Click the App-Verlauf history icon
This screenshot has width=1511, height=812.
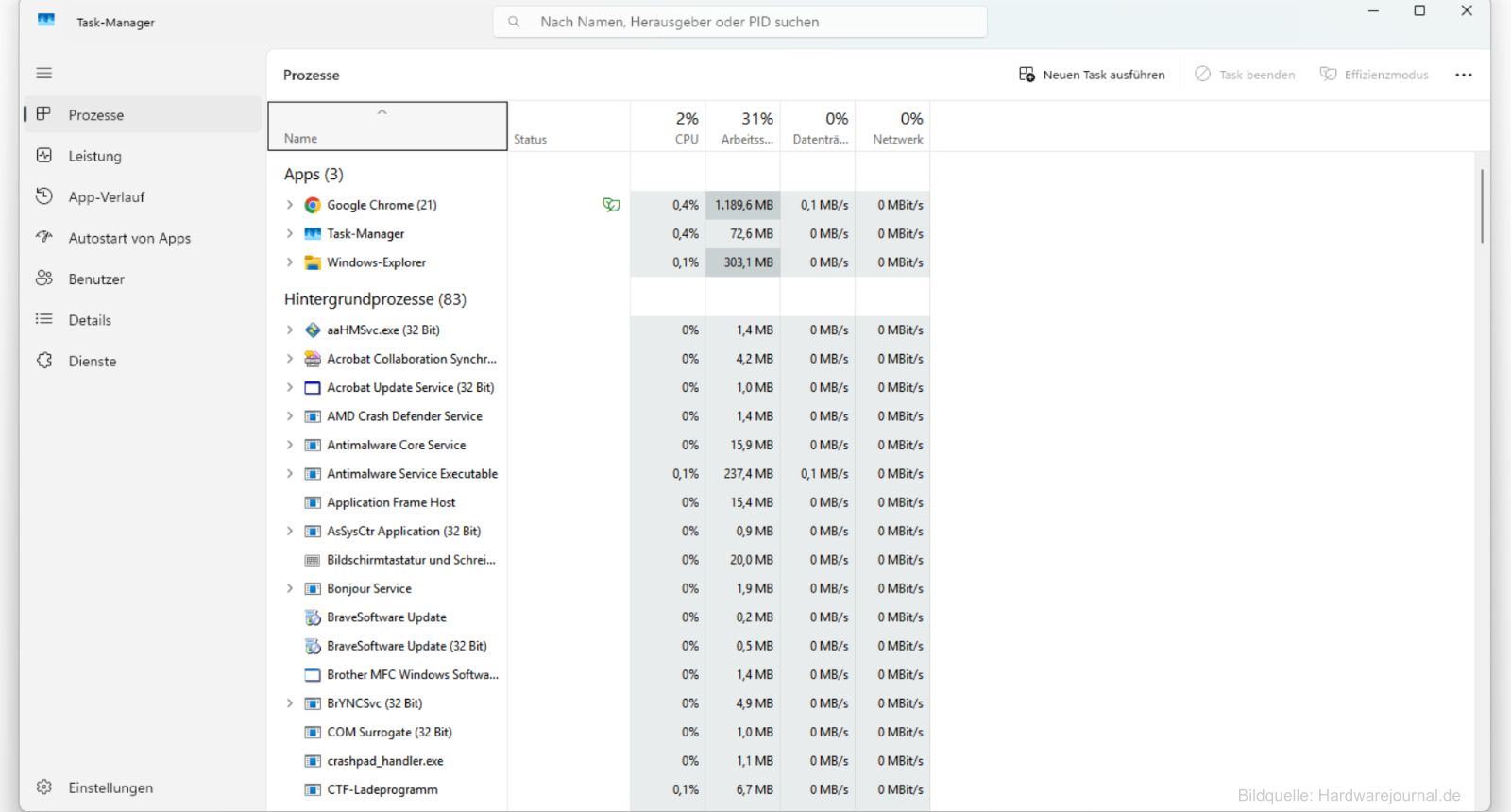43,196
